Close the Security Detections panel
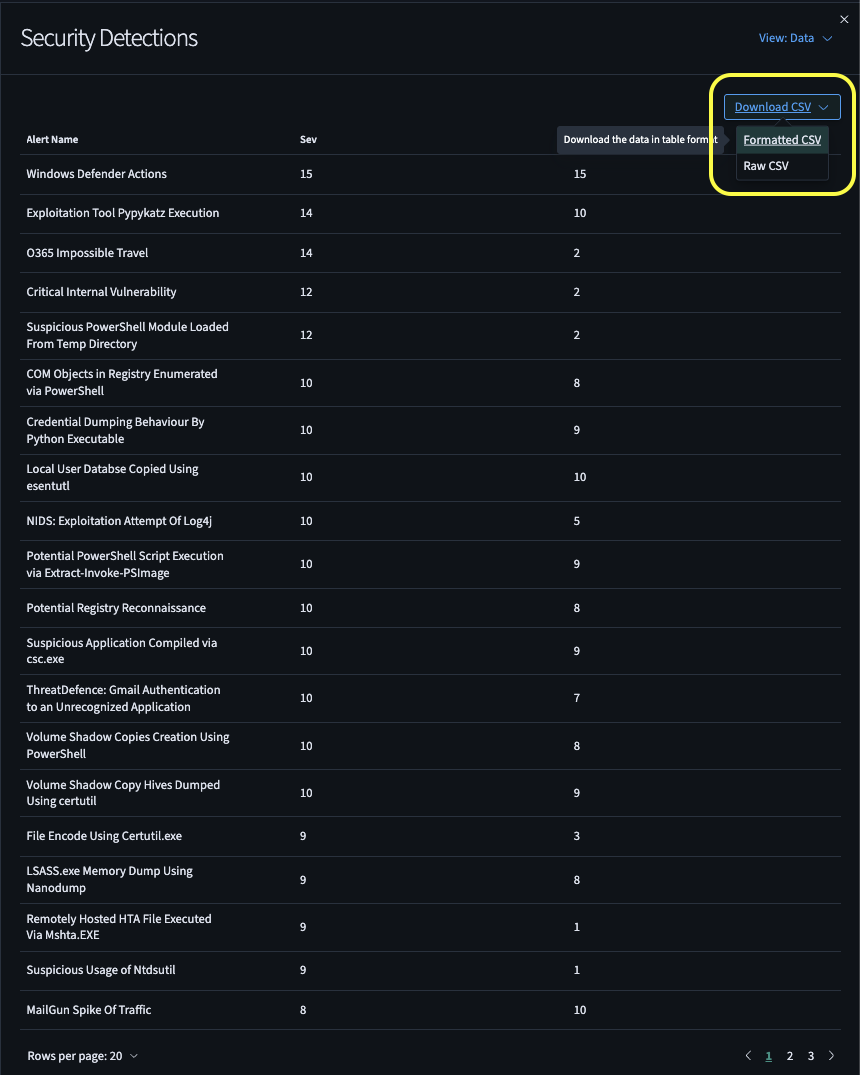The width and height of the screenshot is (860, 1075). (844, 19)
